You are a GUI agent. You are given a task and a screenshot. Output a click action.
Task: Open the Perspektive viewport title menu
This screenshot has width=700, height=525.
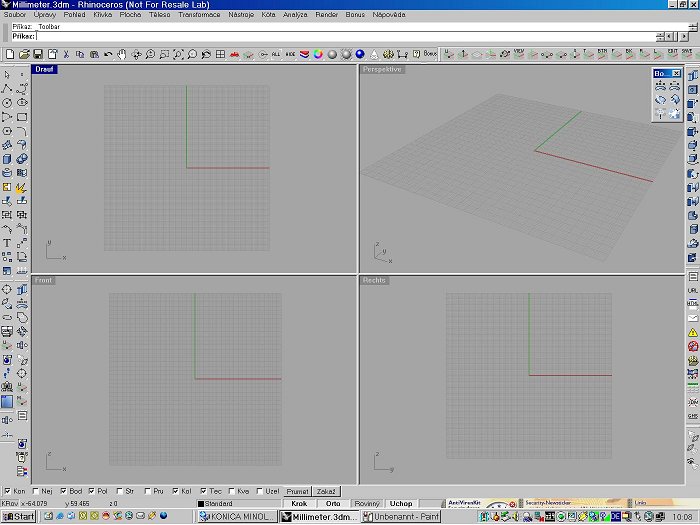click(x=382, y=70)
